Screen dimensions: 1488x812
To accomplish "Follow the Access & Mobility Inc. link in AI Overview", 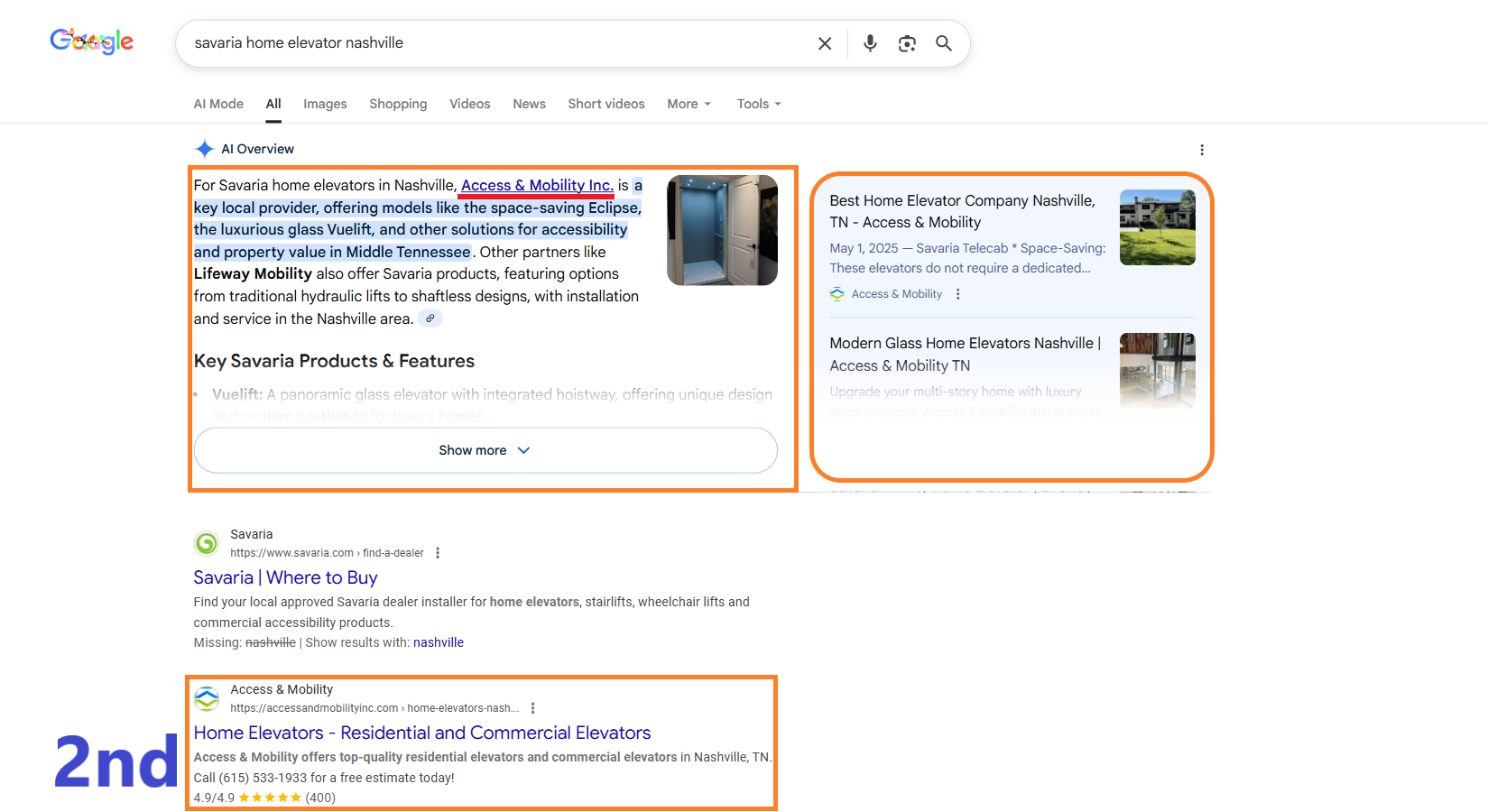I will 537,185.
